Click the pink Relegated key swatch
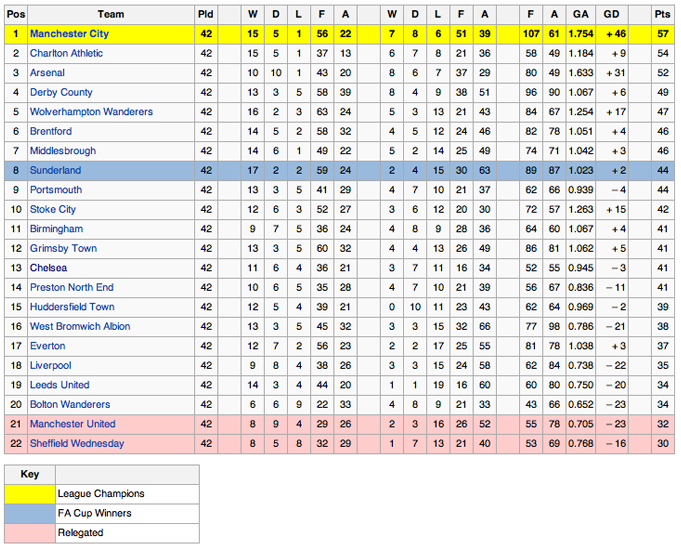681x550 pixels. pyautogui.click(x=30, y=533)
